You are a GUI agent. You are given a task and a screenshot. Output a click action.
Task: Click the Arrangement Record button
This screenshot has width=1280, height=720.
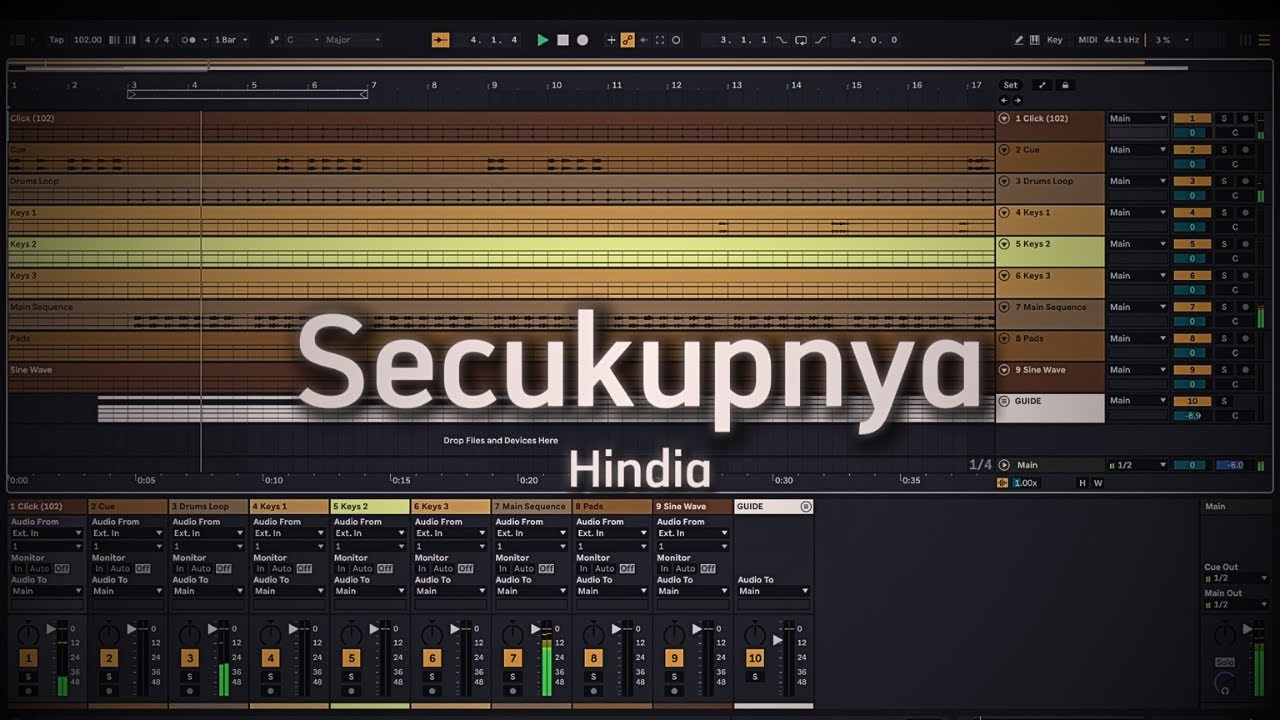(583, 40)
